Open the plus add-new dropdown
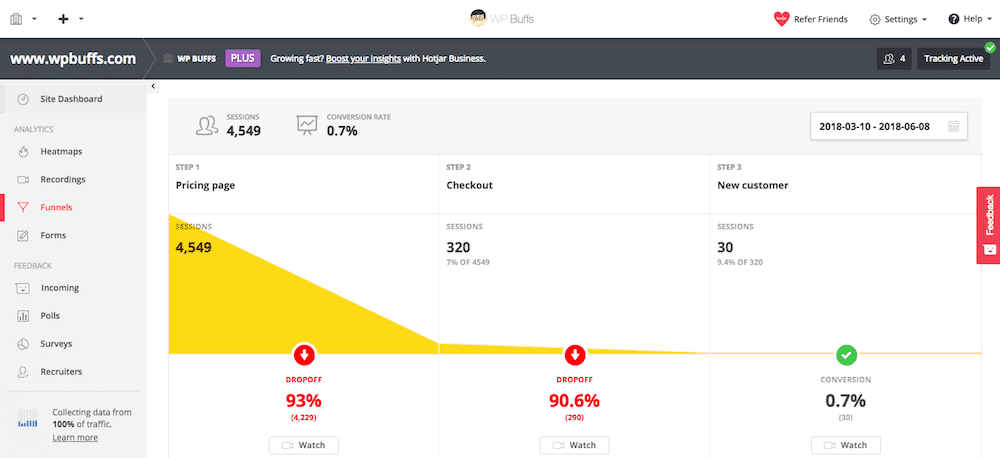 71,19
